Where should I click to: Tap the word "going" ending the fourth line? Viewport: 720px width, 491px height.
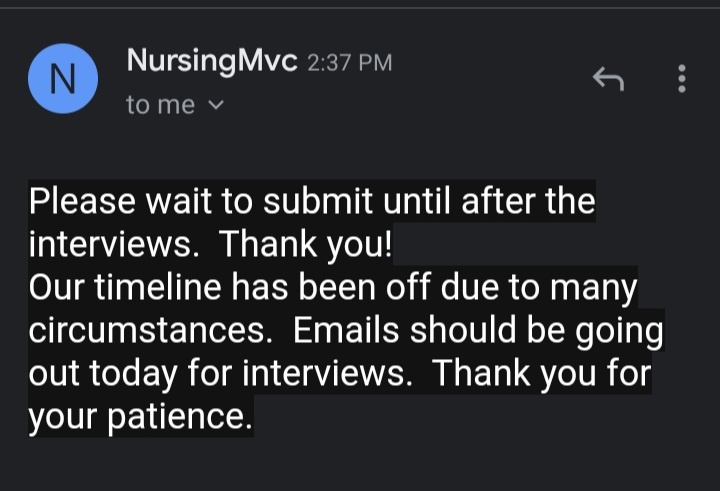coord(619,332)
